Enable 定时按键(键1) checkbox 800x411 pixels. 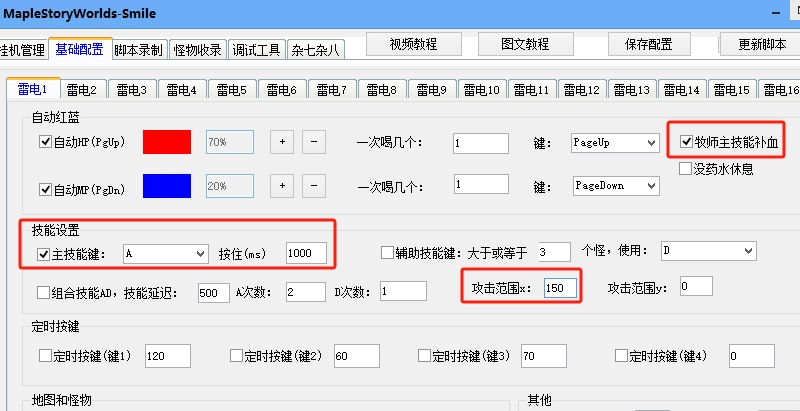[45, 355]
